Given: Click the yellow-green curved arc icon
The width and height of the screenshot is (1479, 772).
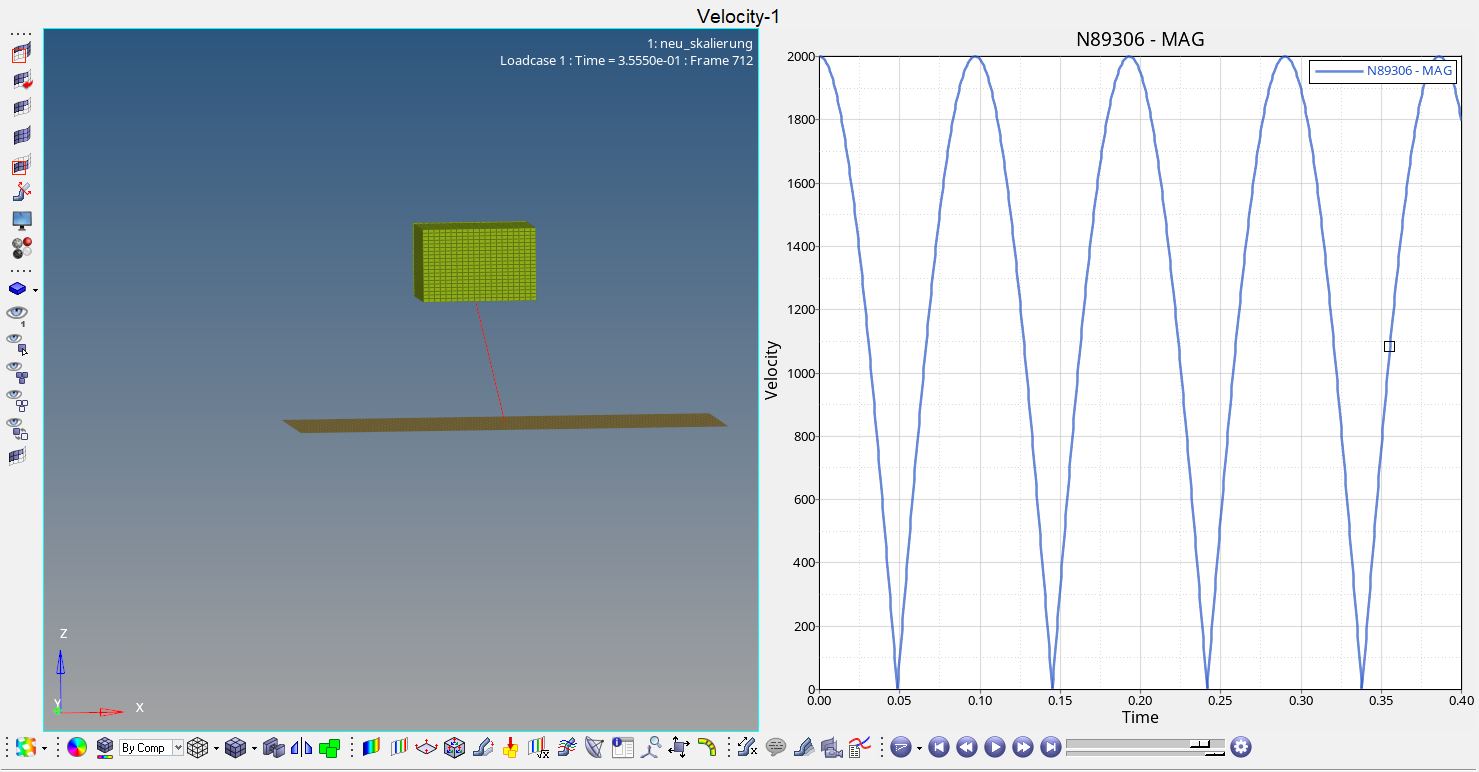Looking at the screenshot, I should (707, 747).
